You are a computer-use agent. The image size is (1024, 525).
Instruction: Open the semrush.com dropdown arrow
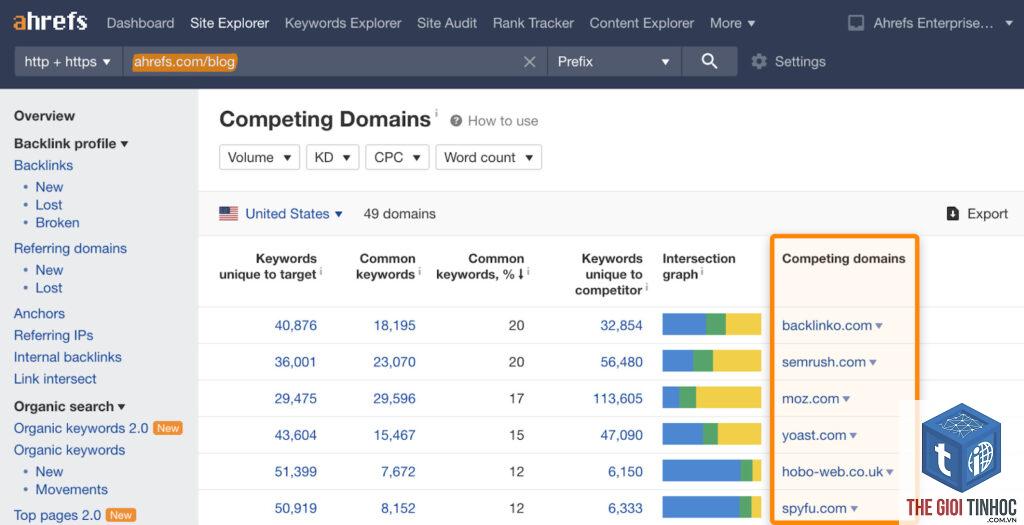pos(873,362)
